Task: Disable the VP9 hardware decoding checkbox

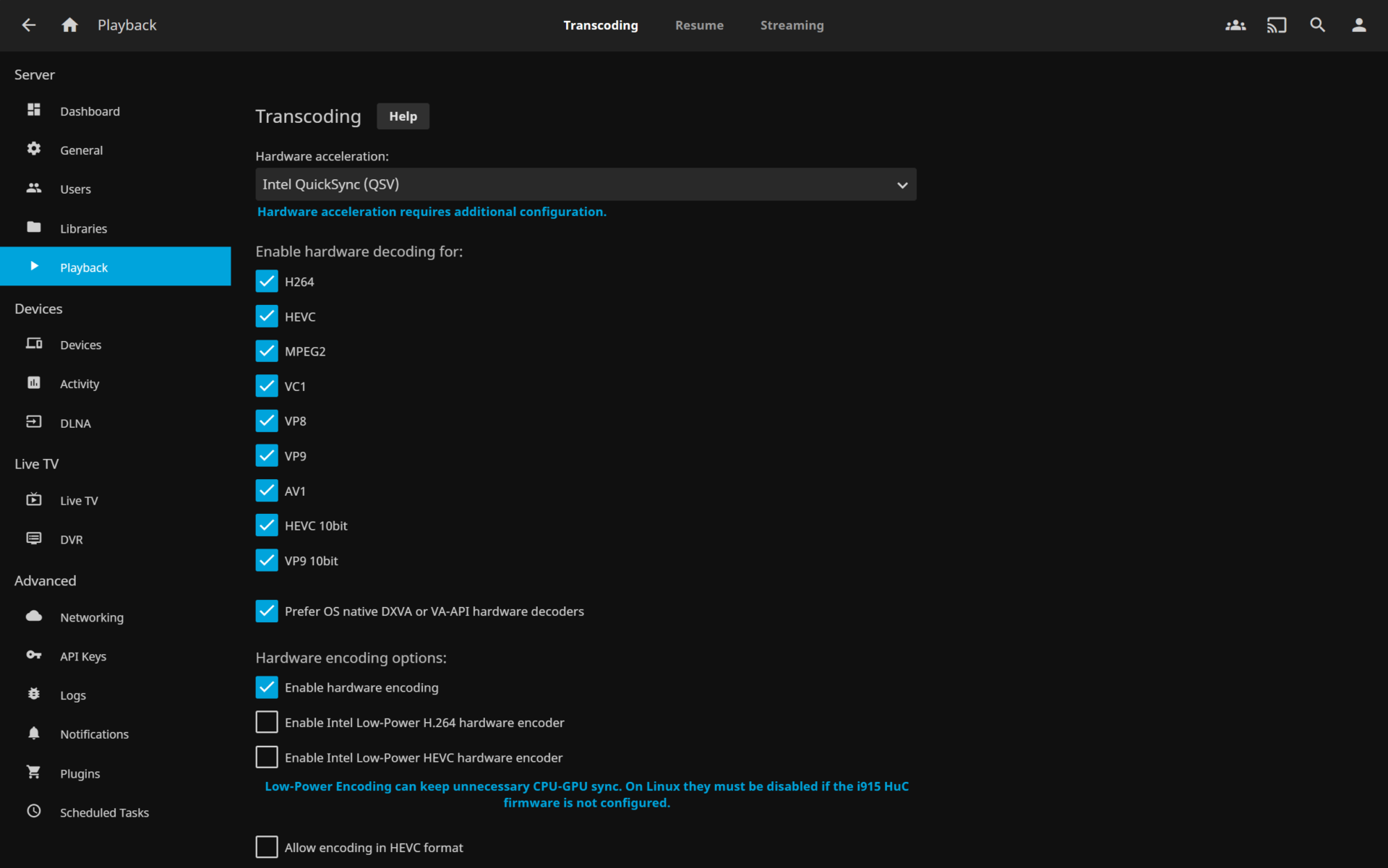Action: pyautogui.click(x=266, y=455)
